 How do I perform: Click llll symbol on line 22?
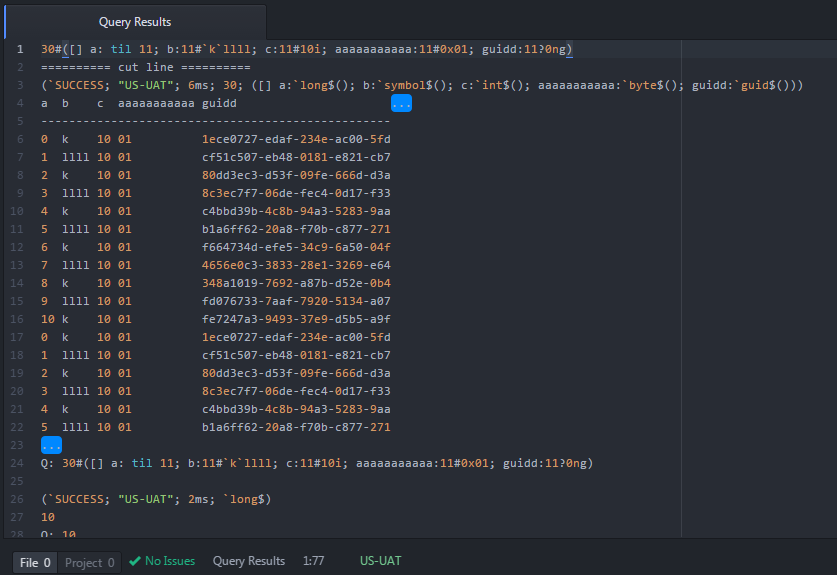click(x=76, y=427)
